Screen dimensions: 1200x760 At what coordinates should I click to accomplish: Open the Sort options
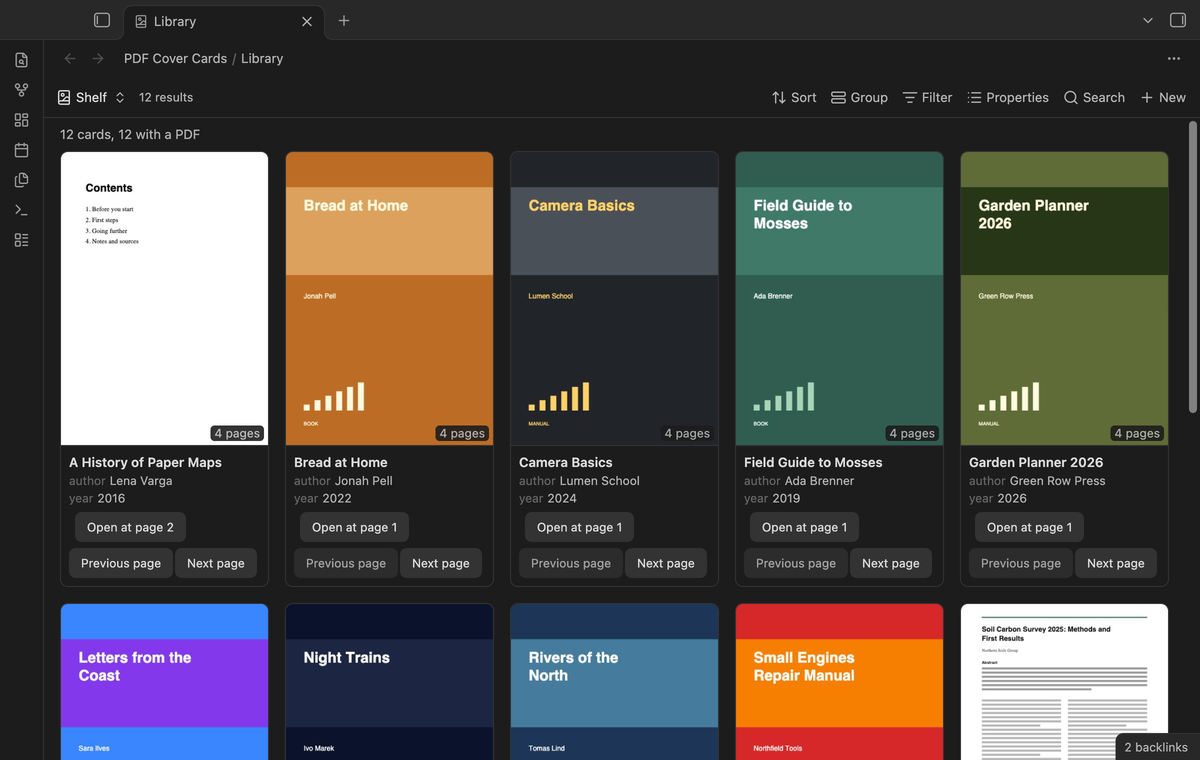794,97
